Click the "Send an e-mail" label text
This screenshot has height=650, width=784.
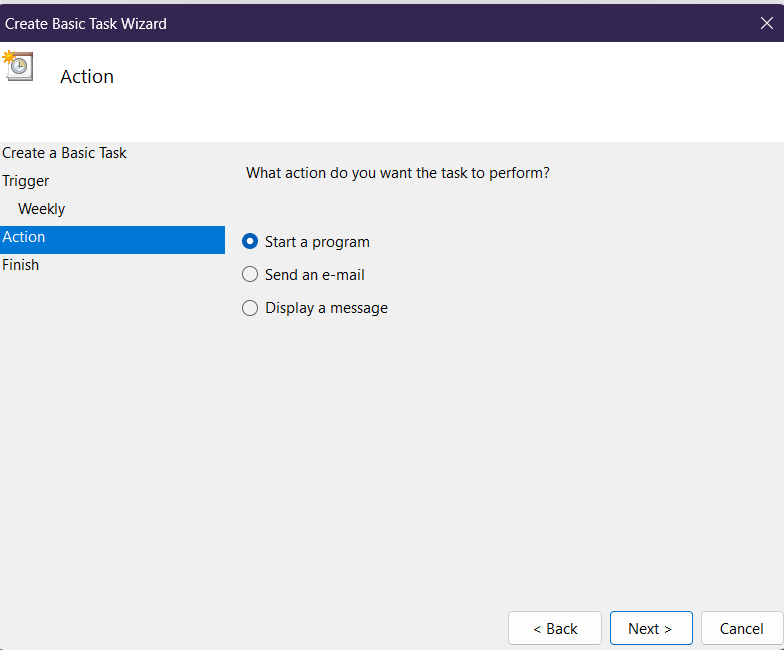pyautogui.click(x=314, y=275)
